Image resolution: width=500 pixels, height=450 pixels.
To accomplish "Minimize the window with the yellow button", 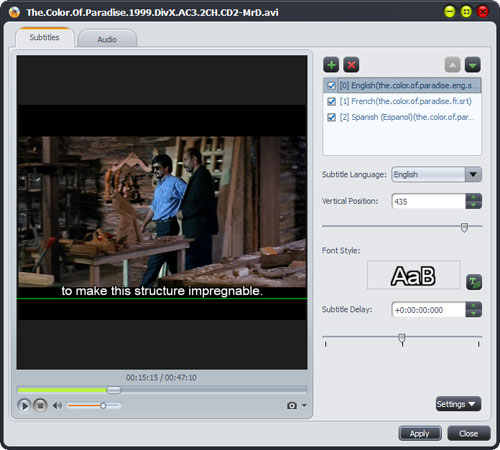I will coord(450,12).
